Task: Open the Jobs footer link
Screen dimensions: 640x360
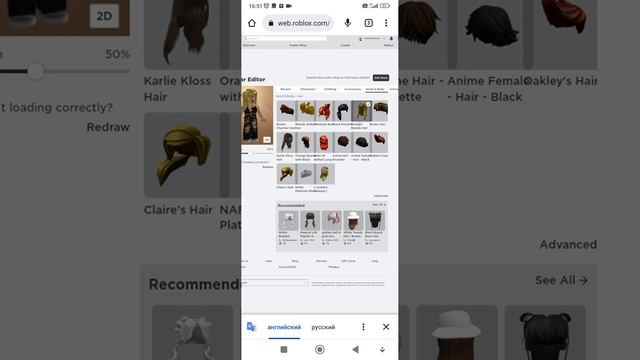Action: click(x=269, y=261)
